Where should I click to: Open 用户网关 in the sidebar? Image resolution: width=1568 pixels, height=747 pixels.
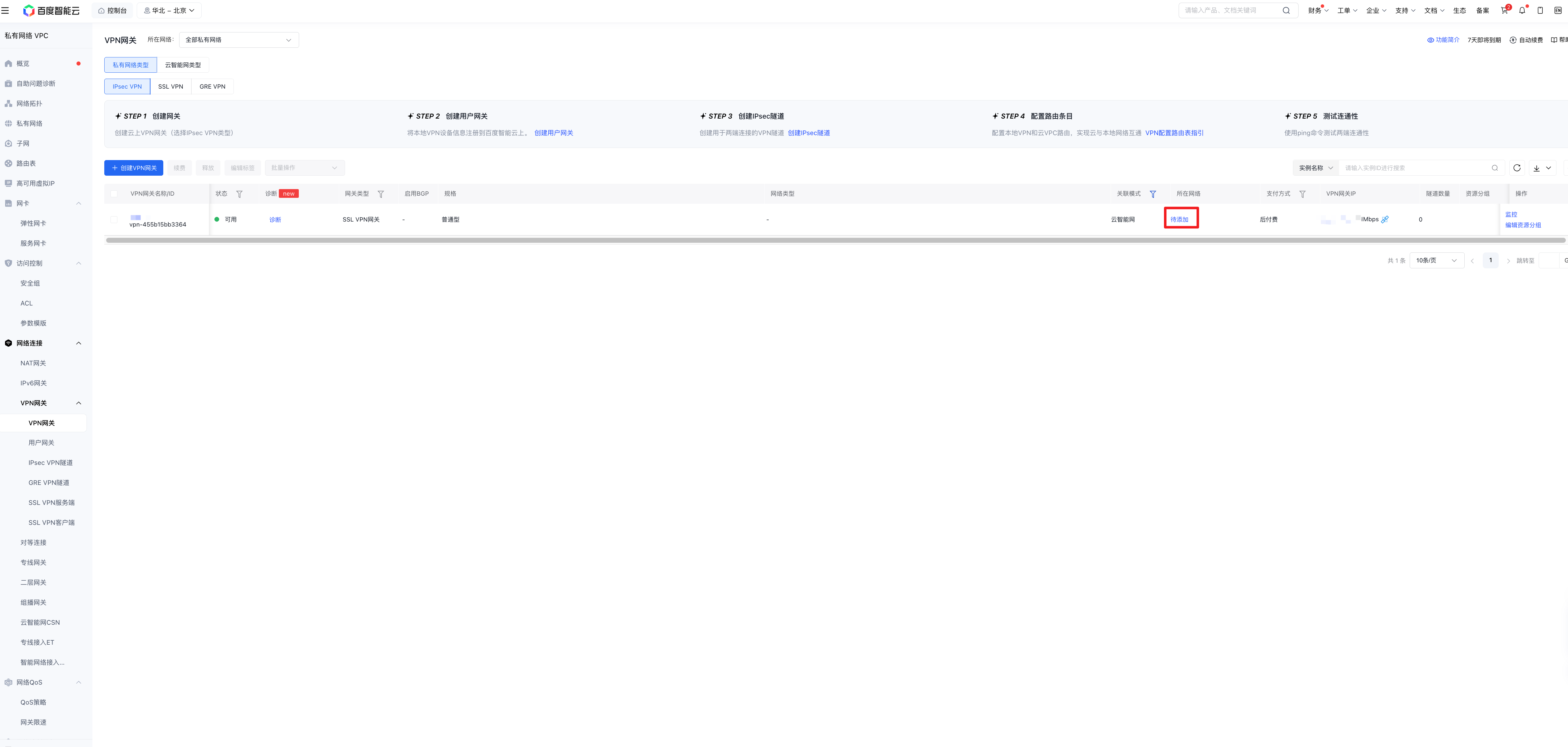click(42, 443)
